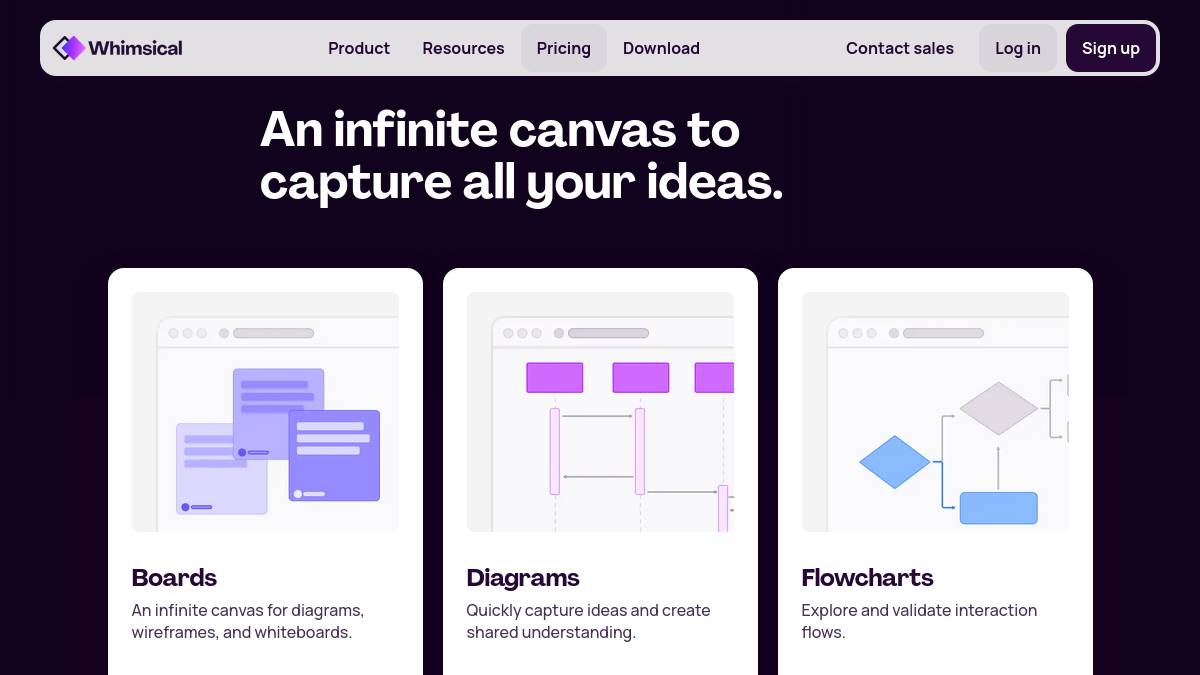Click the Flowcharts card title
The image size is (1200, 675).
tap(867, 578)
